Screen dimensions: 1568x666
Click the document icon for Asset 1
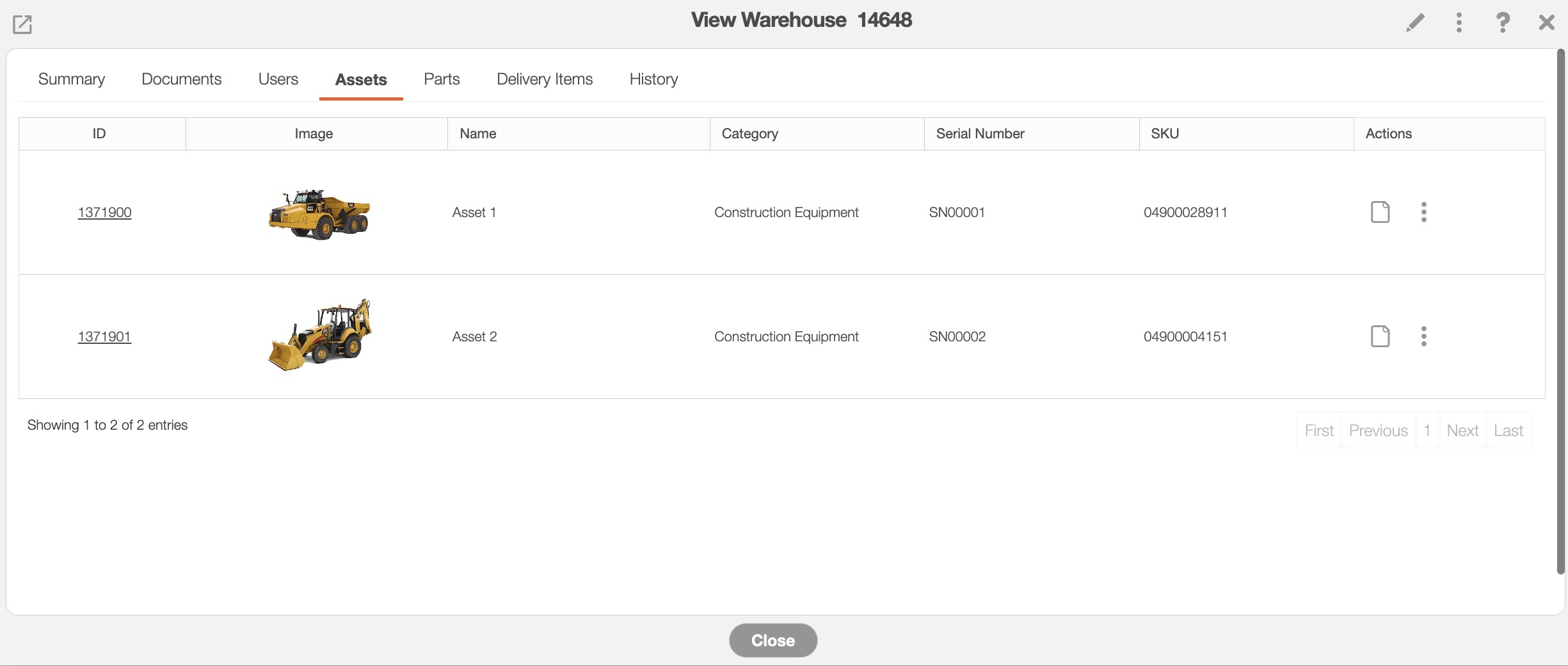click(x=1380, y=212)
